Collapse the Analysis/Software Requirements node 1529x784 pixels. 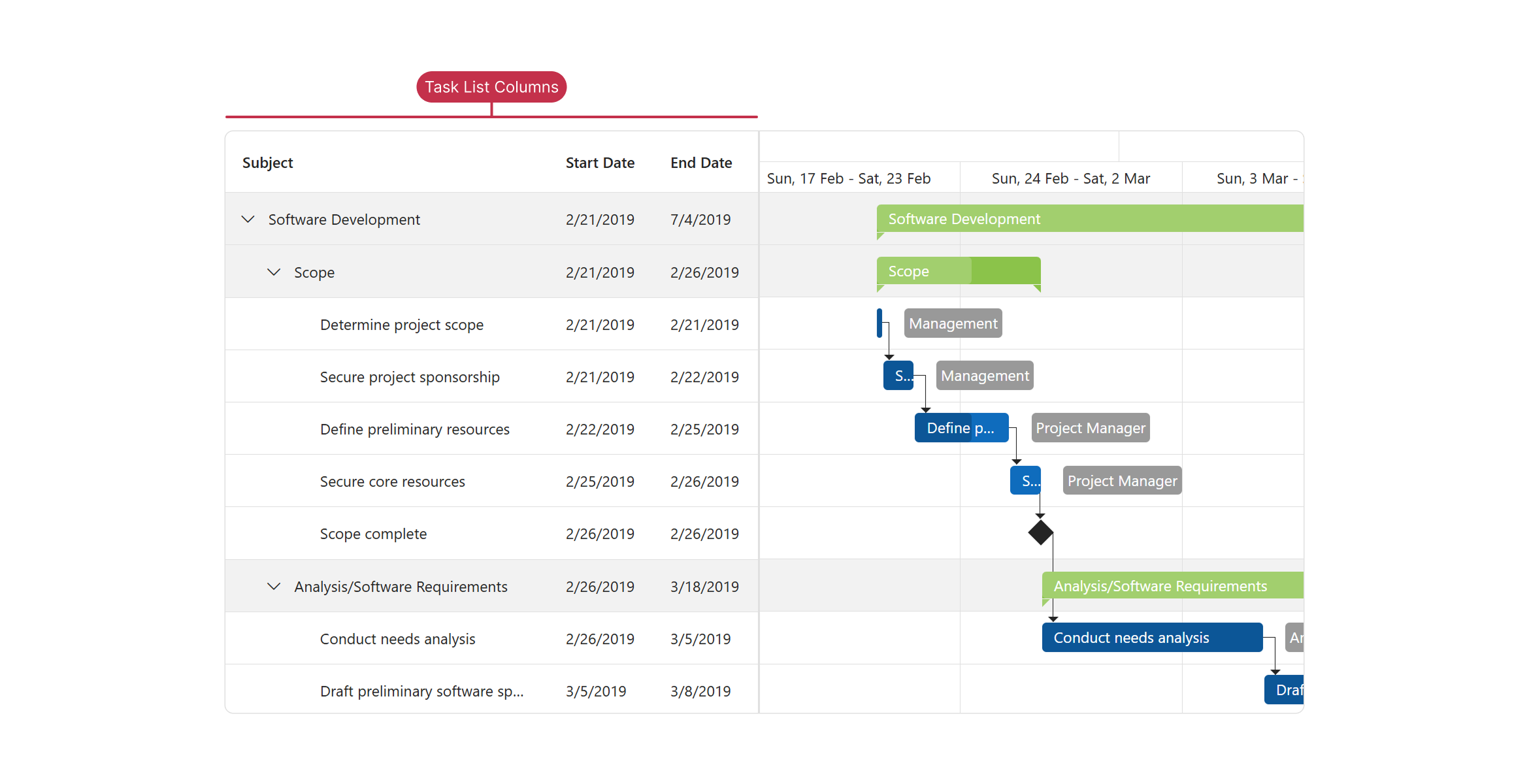(274, 586)
